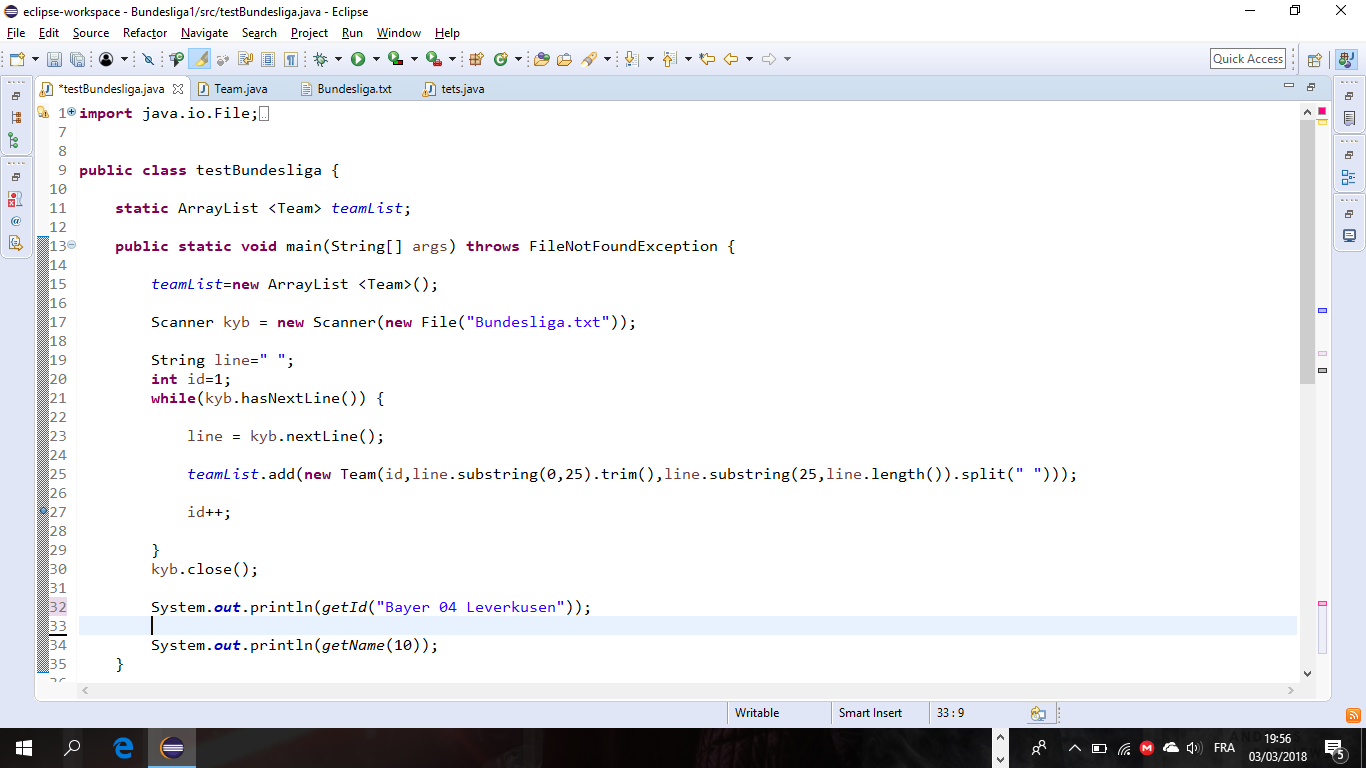Screen dimensions: 1366x768
Task: Click the Open Task folder icon
Action: [564, 59]
